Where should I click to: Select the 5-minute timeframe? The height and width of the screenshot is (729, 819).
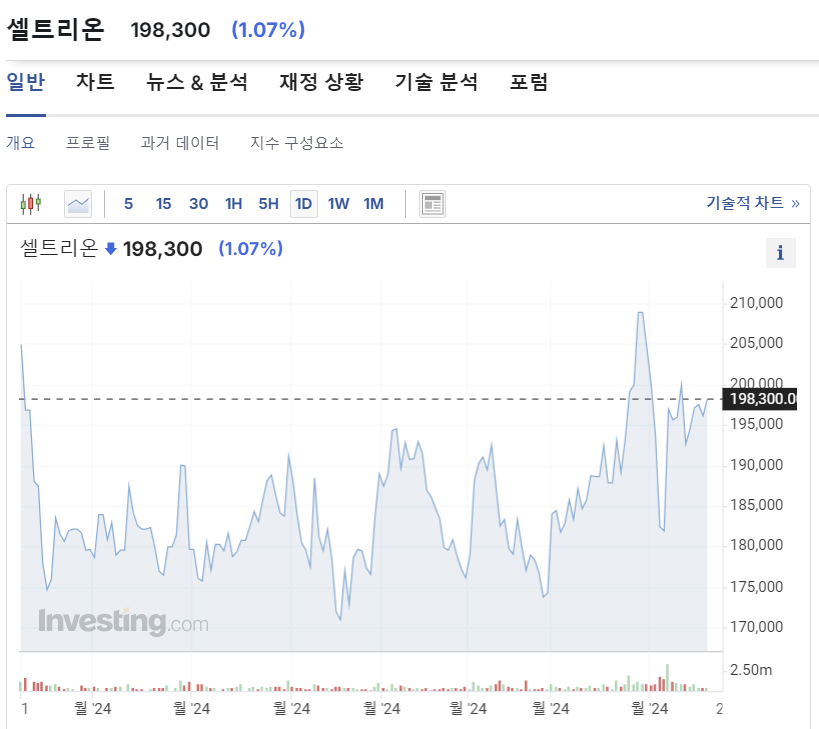pyautogui.click(x=128, y=203)
